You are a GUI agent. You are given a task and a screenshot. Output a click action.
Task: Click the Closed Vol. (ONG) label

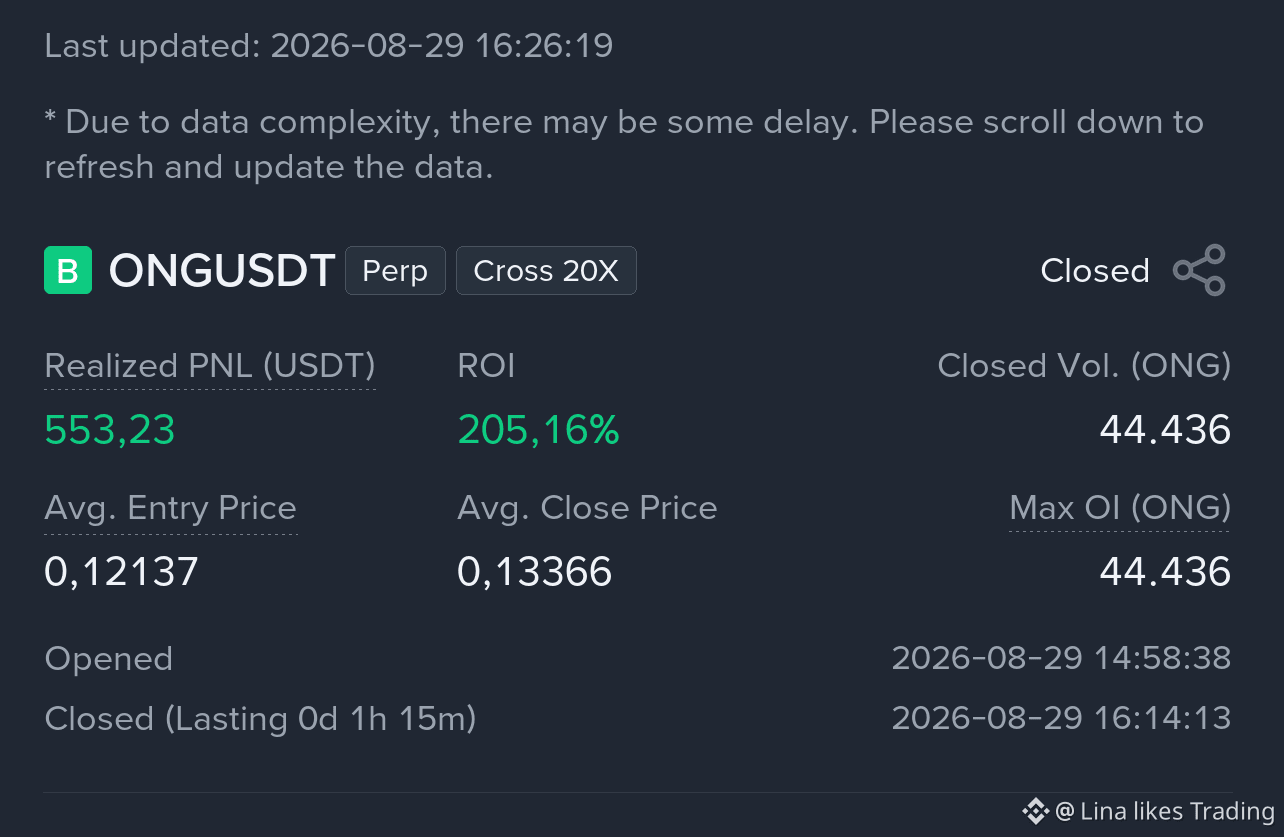click(x=1084, y=366)
